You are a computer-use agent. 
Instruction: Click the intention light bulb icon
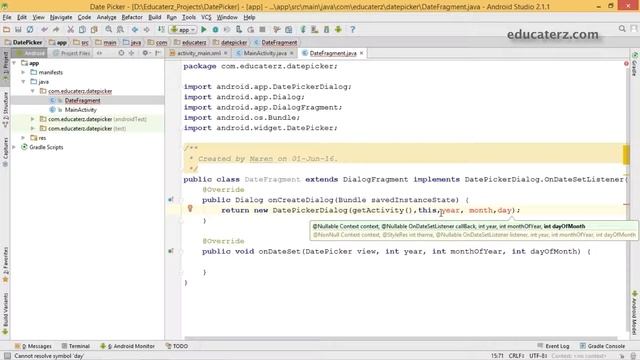190,209
